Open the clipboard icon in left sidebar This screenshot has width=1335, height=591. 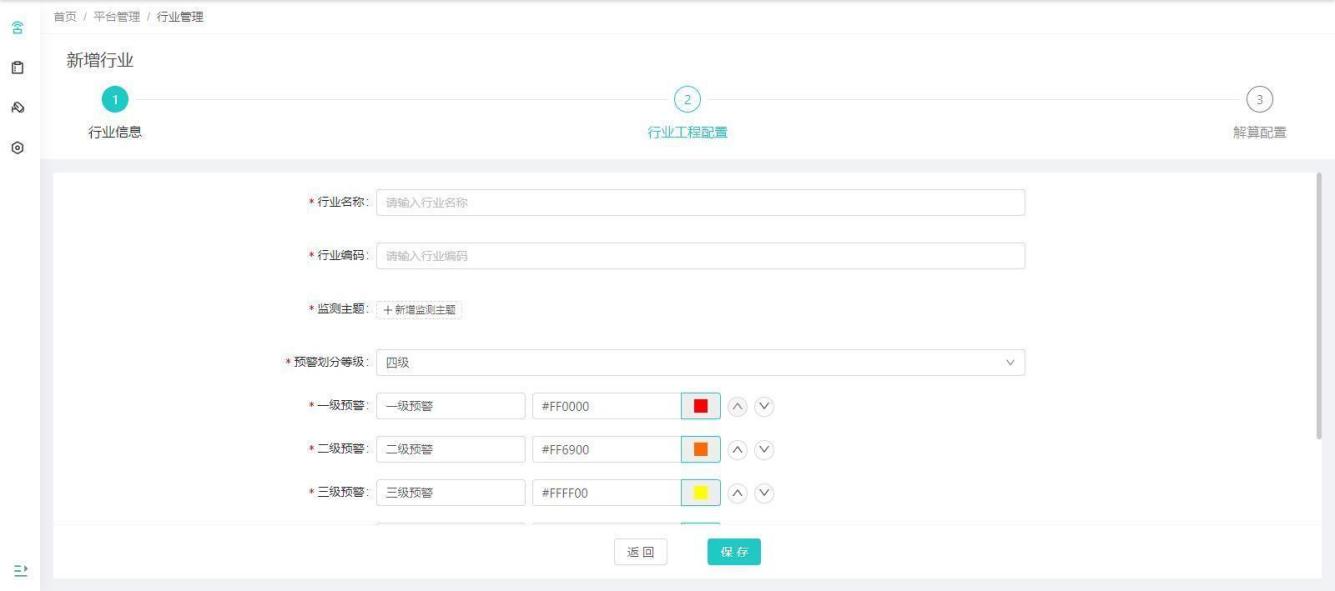click(x=19, y=69)
